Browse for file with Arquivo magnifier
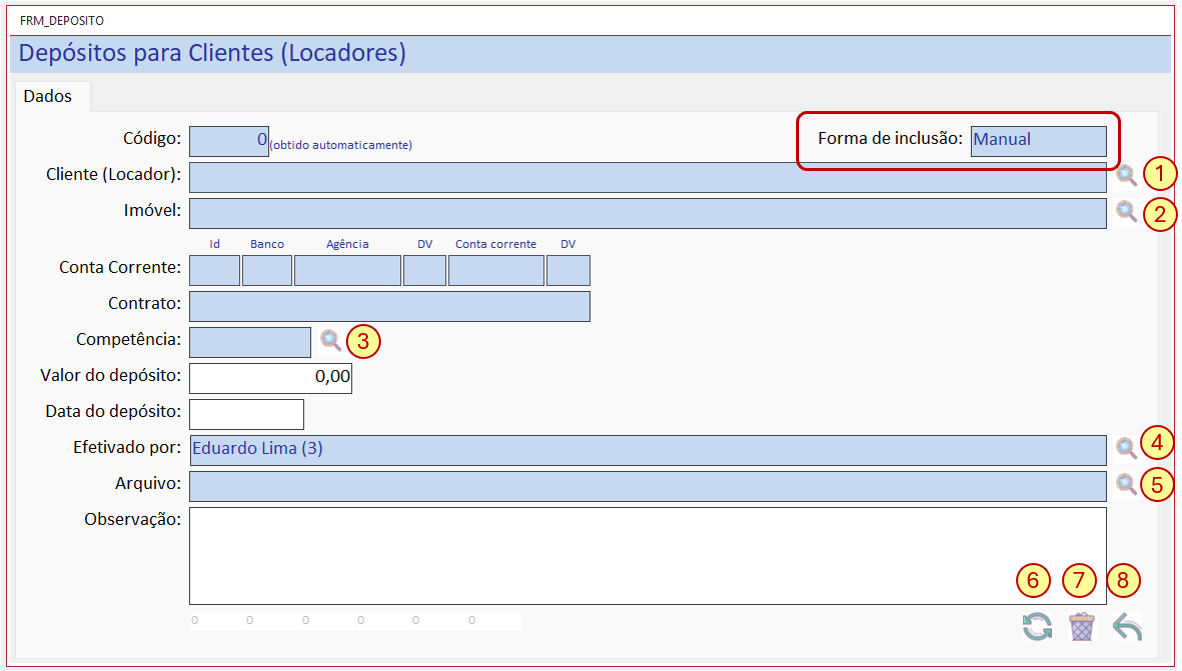The image size is (1182, 671). tap(1126, 484)
